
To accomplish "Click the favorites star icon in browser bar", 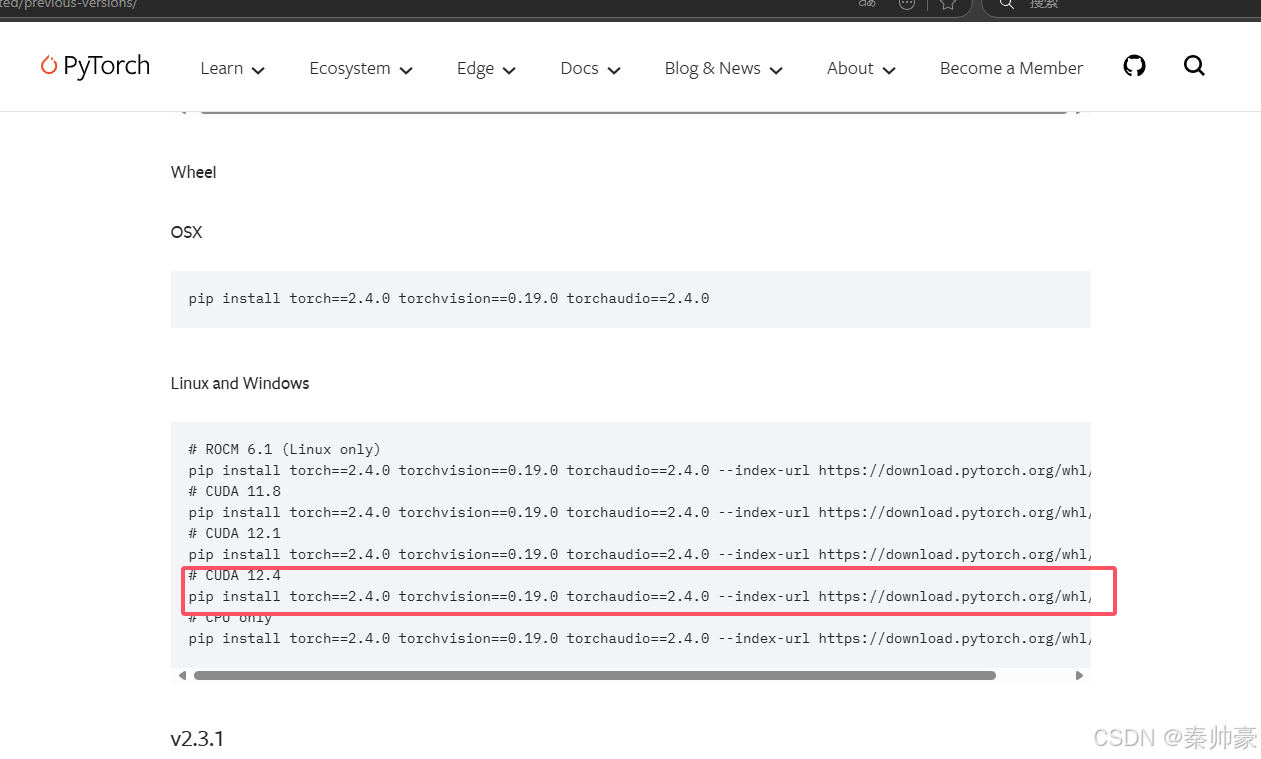I will [x=947, y=5].
